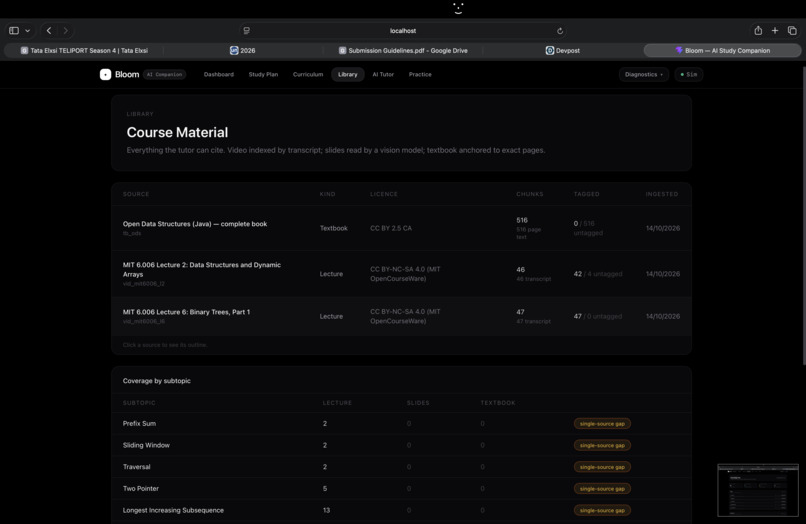Click single-source gap badge for Traversal
The image size is (806, 524).
(602, 467)
